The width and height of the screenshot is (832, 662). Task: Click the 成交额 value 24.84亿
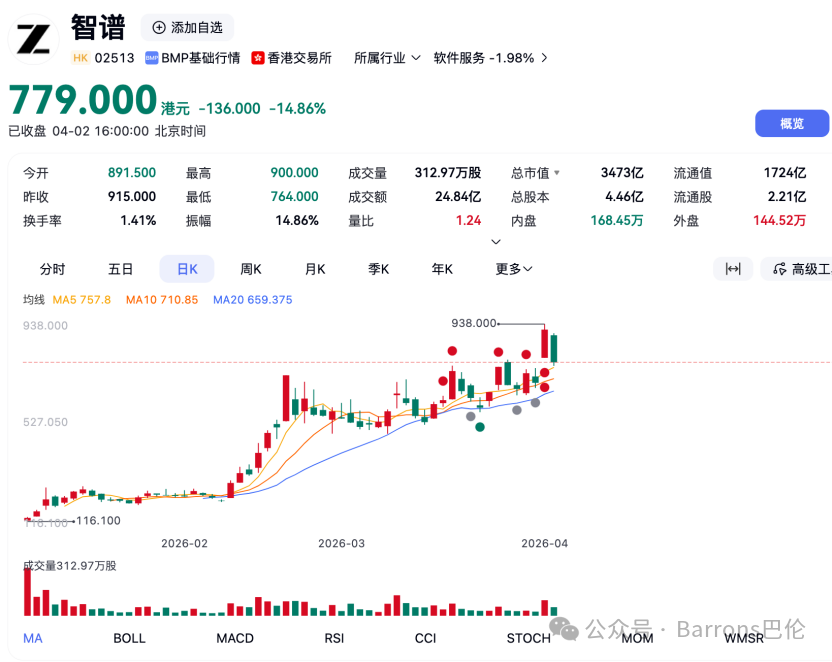pyautogui.click(x=458, y=196)
